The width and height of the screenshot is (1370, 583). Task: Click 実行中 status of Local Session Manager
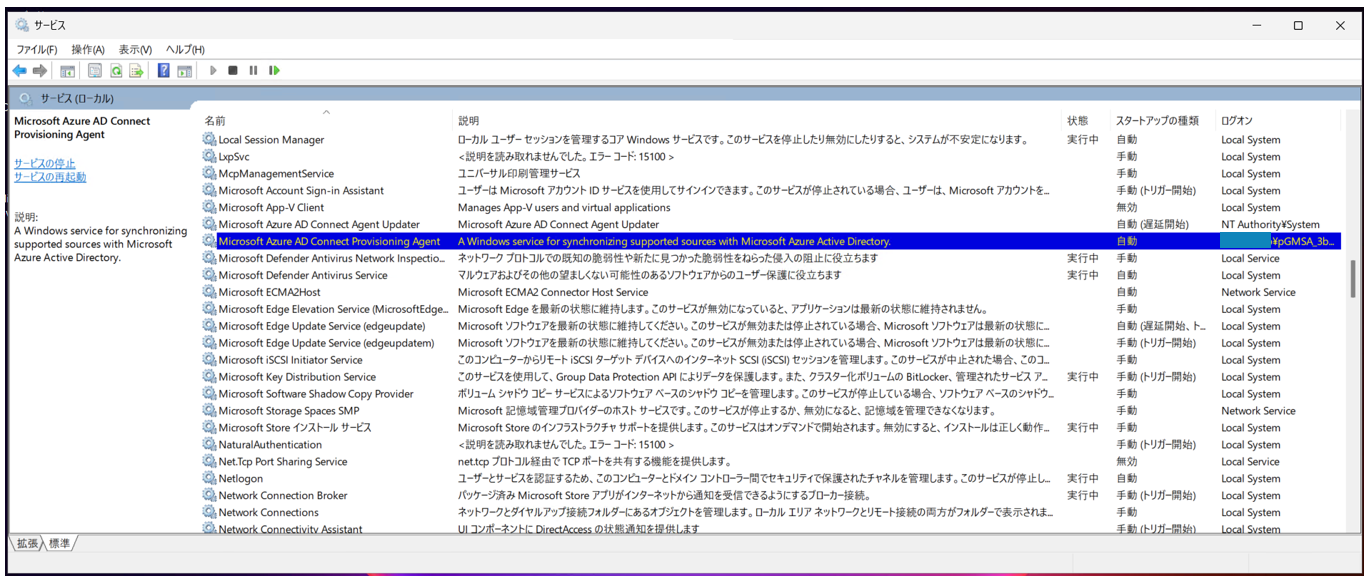(x=1083, y=140)
